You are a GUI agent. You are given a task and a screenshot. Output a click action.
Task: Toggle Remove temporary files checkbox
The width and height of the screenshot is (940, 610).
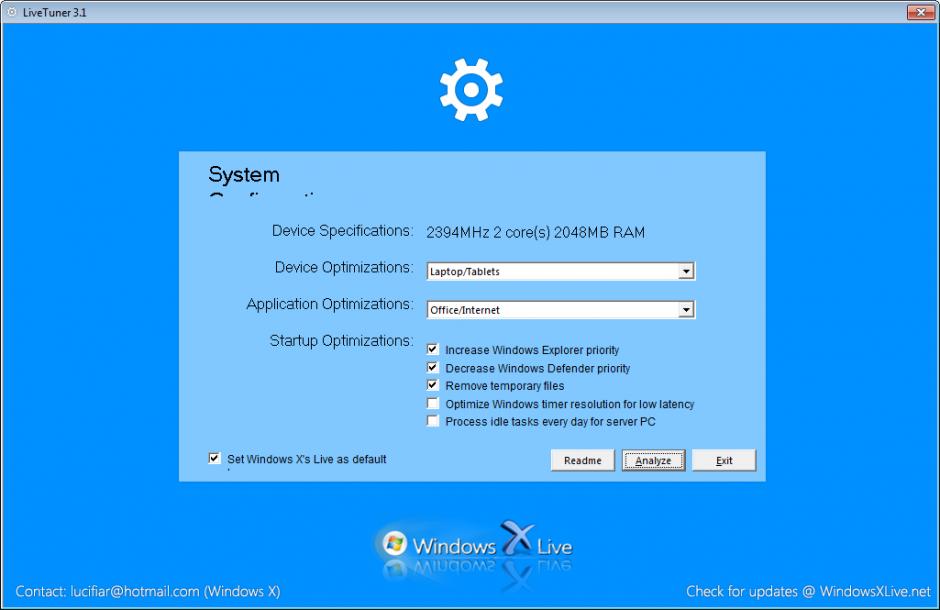pyautogui.click(x=433, y=385)
